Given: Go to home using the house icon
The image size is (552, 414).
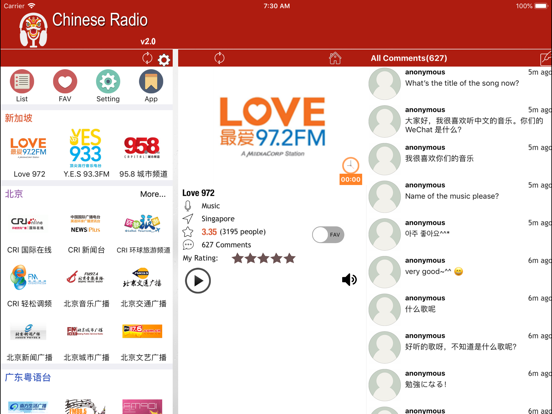Looking at the screenshot, I should click(x=335, y=58).
